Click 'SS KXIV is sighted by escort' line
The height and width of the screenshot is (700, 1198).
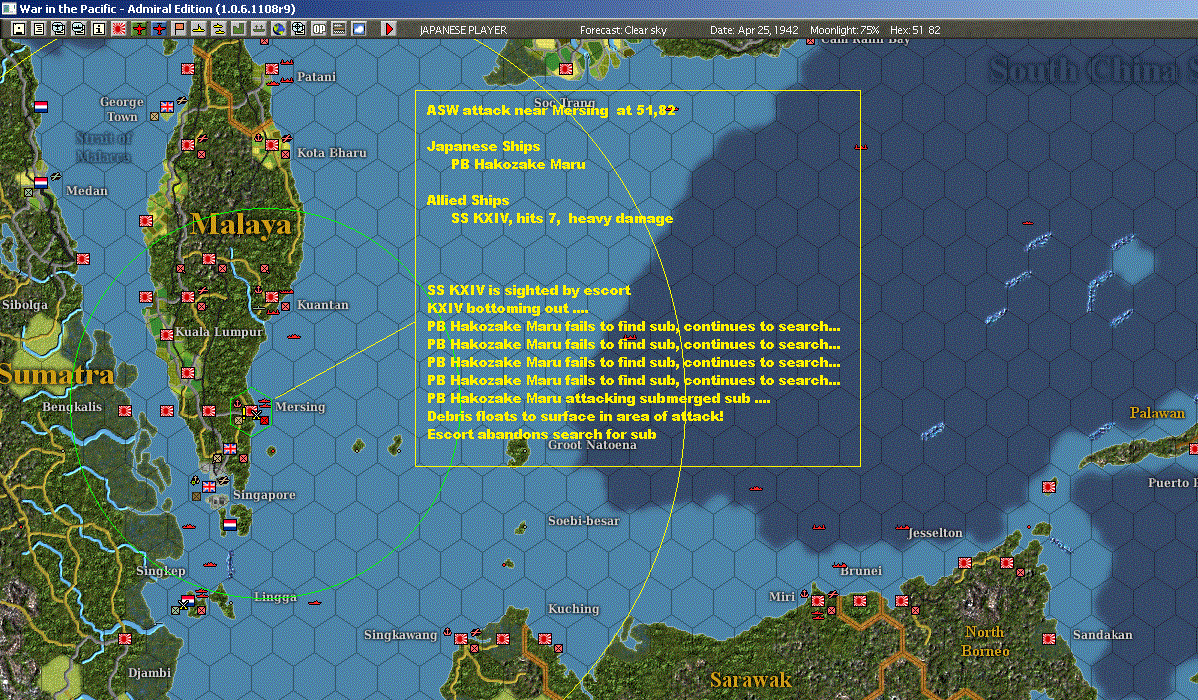pyautogui.click(x=529, y=290)
